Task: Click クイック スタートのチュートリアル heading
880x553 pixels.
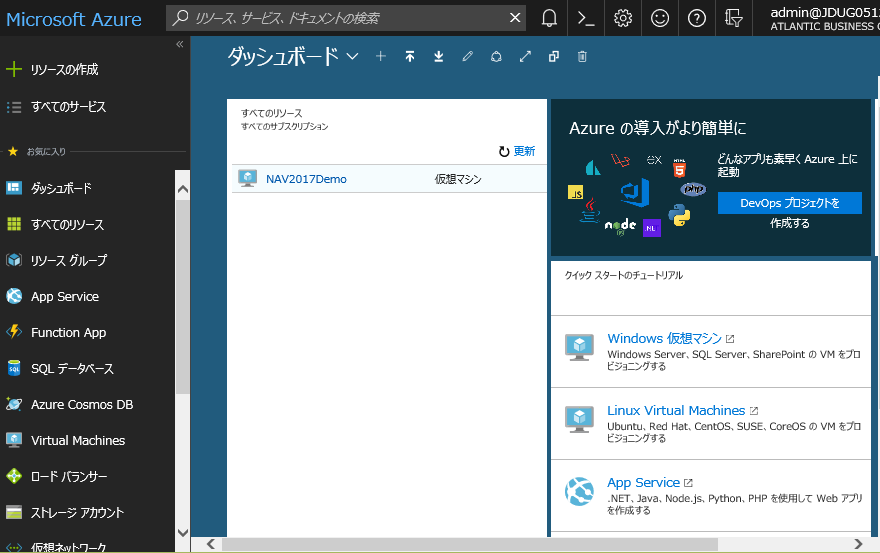Action: (624, 275)
